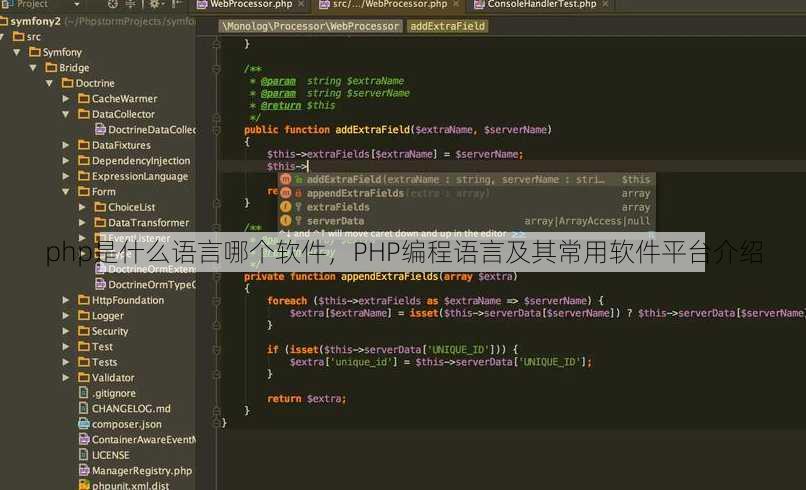Click the .gitignore file icon

(84, 393)
